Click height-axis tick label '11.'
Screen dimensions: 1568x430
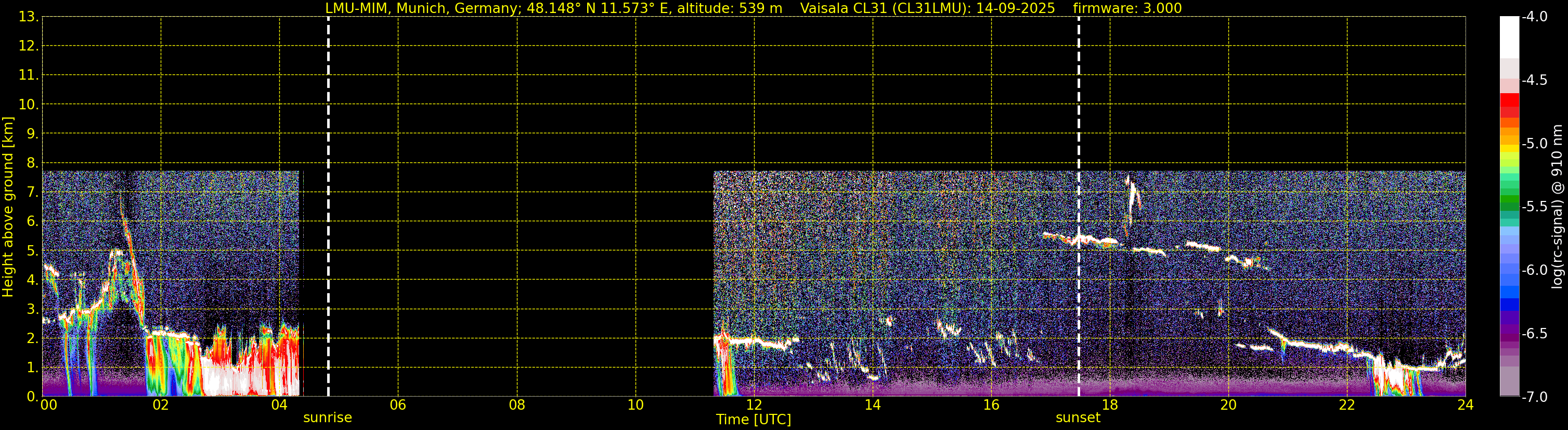click(28, 75)
